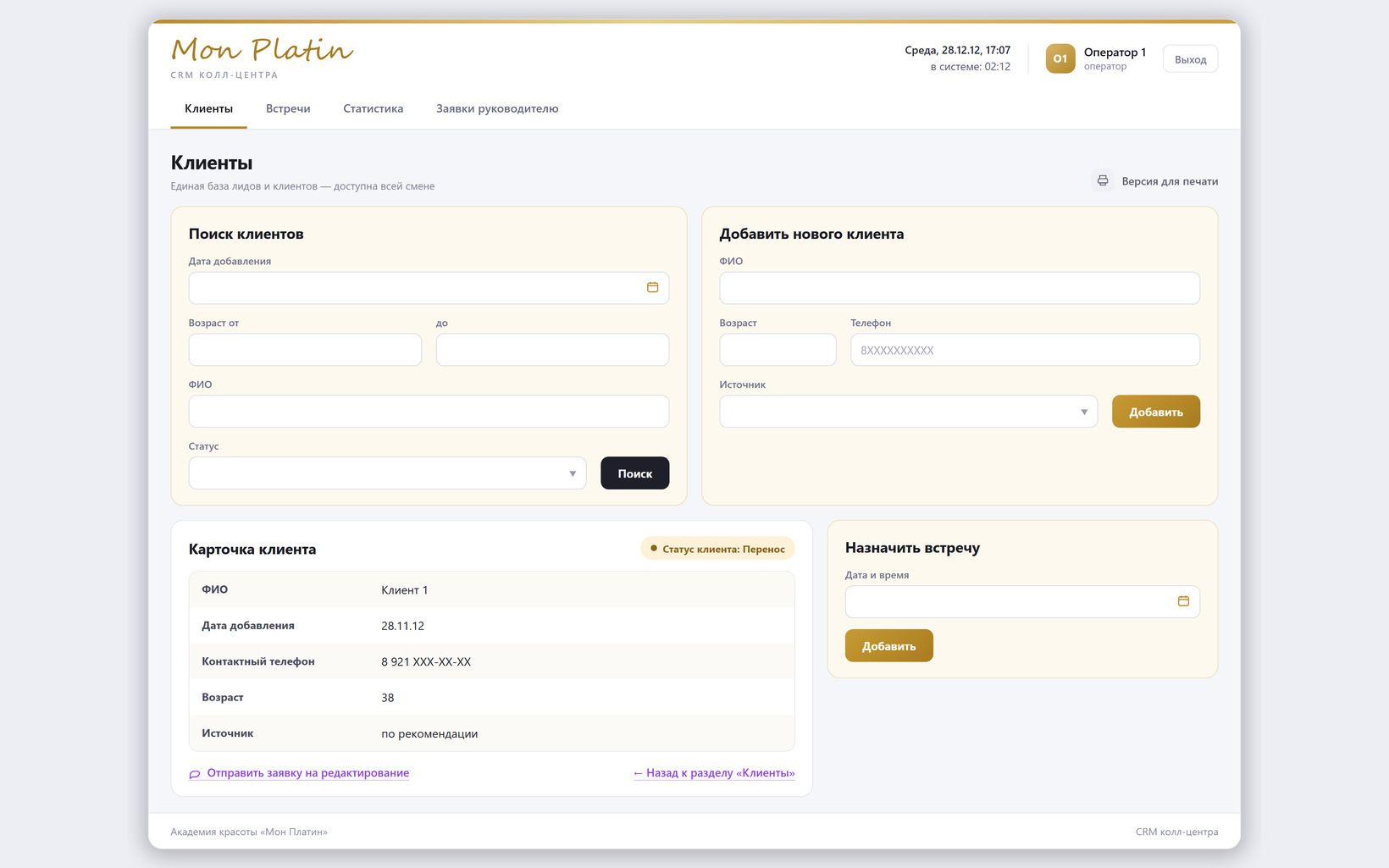Focus the Возраст от search field

[x=305, y=350]
